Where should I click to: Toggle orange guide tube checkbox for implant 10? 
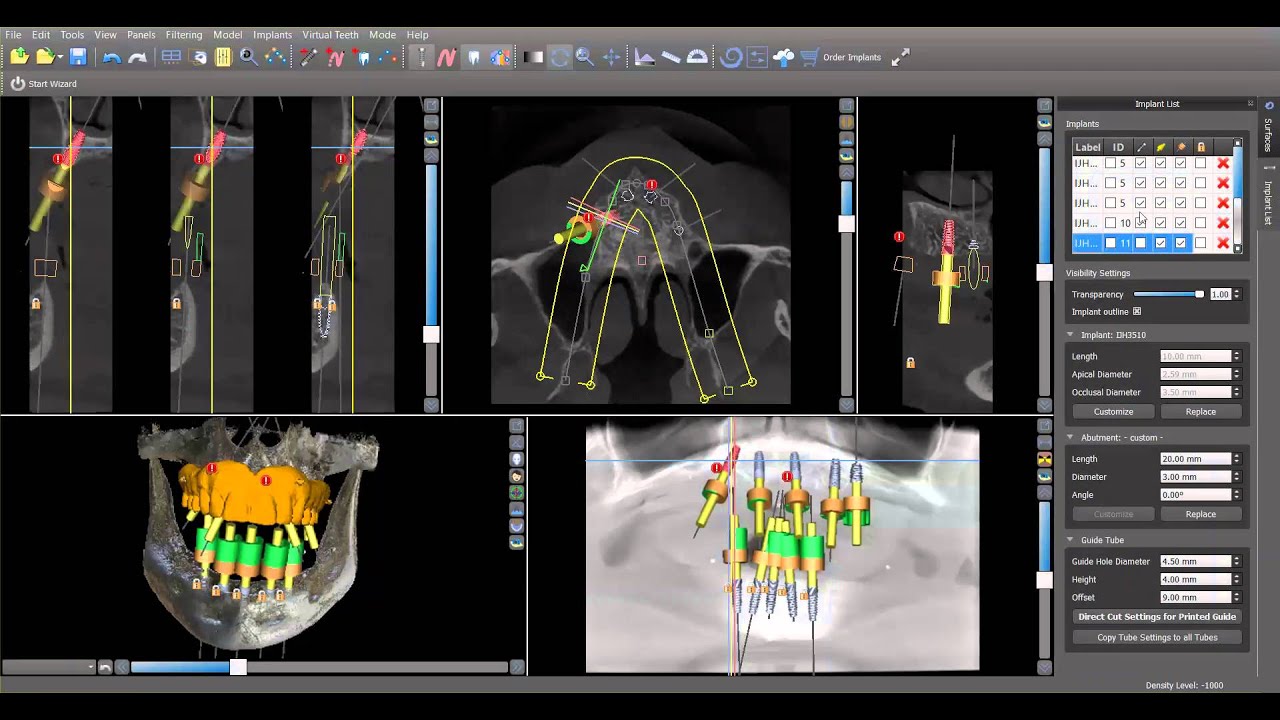[x=1181, y=223]
